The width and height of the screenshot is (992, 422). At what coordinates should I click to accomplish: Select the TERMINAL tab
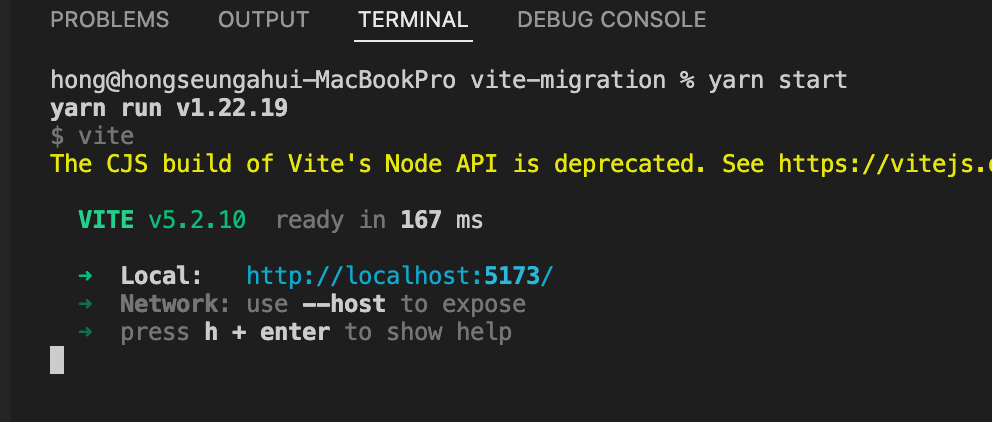413,20
